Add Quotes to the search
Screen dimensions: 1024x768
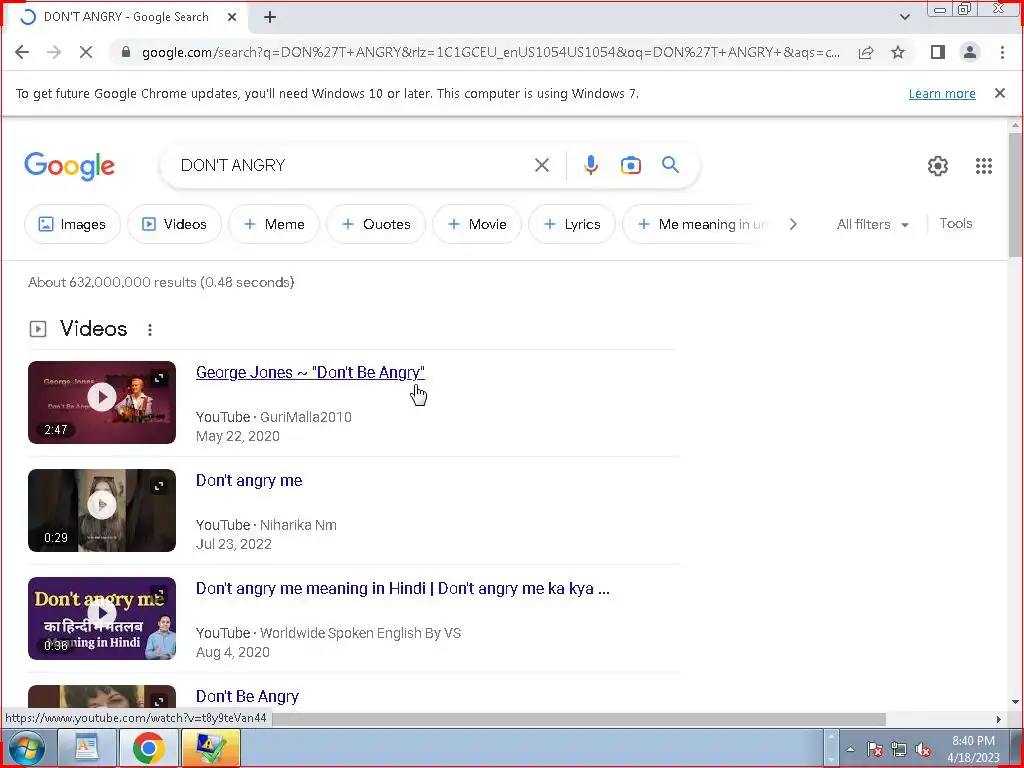376,224
